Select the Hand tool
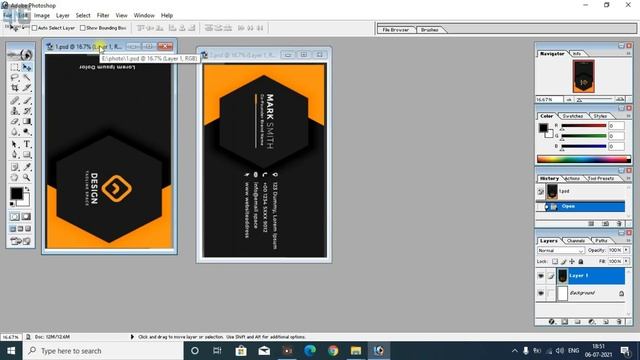Screen dimensions: 640x360 pyautogui.click(x=15, y=178)
